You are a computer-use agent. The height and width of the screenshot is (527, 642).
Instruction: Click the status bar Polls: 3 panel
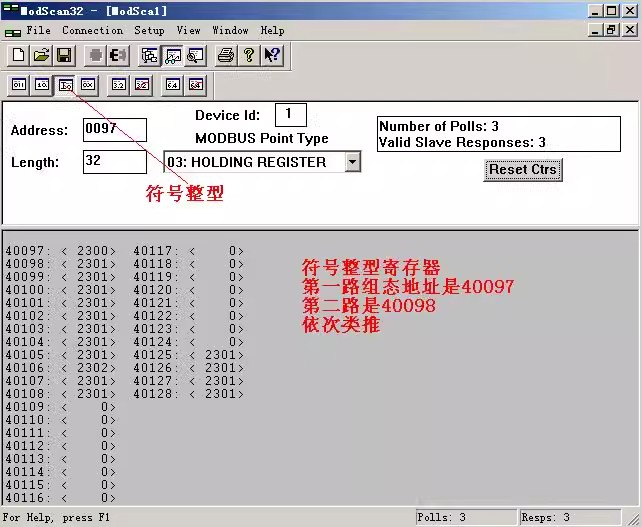(x=466, y=517)
